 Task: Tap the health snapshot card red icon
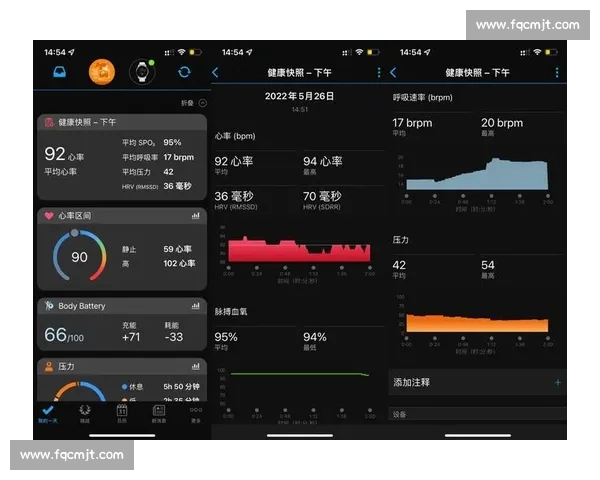[x=49, y=122]
